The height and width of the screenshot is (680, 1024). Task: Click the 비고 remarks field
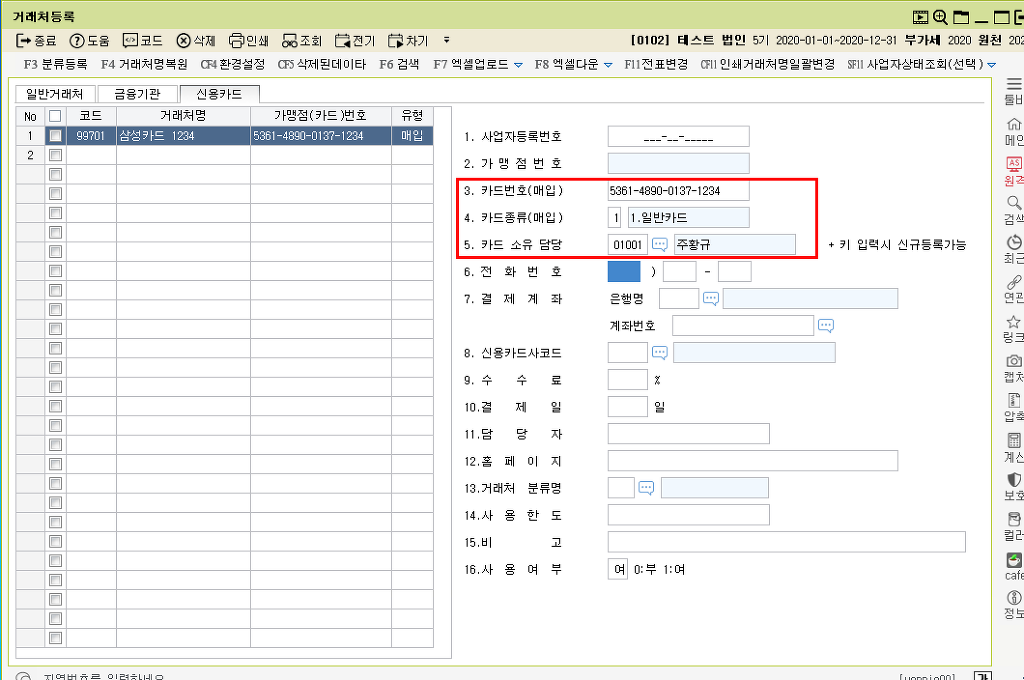point(786,542)
